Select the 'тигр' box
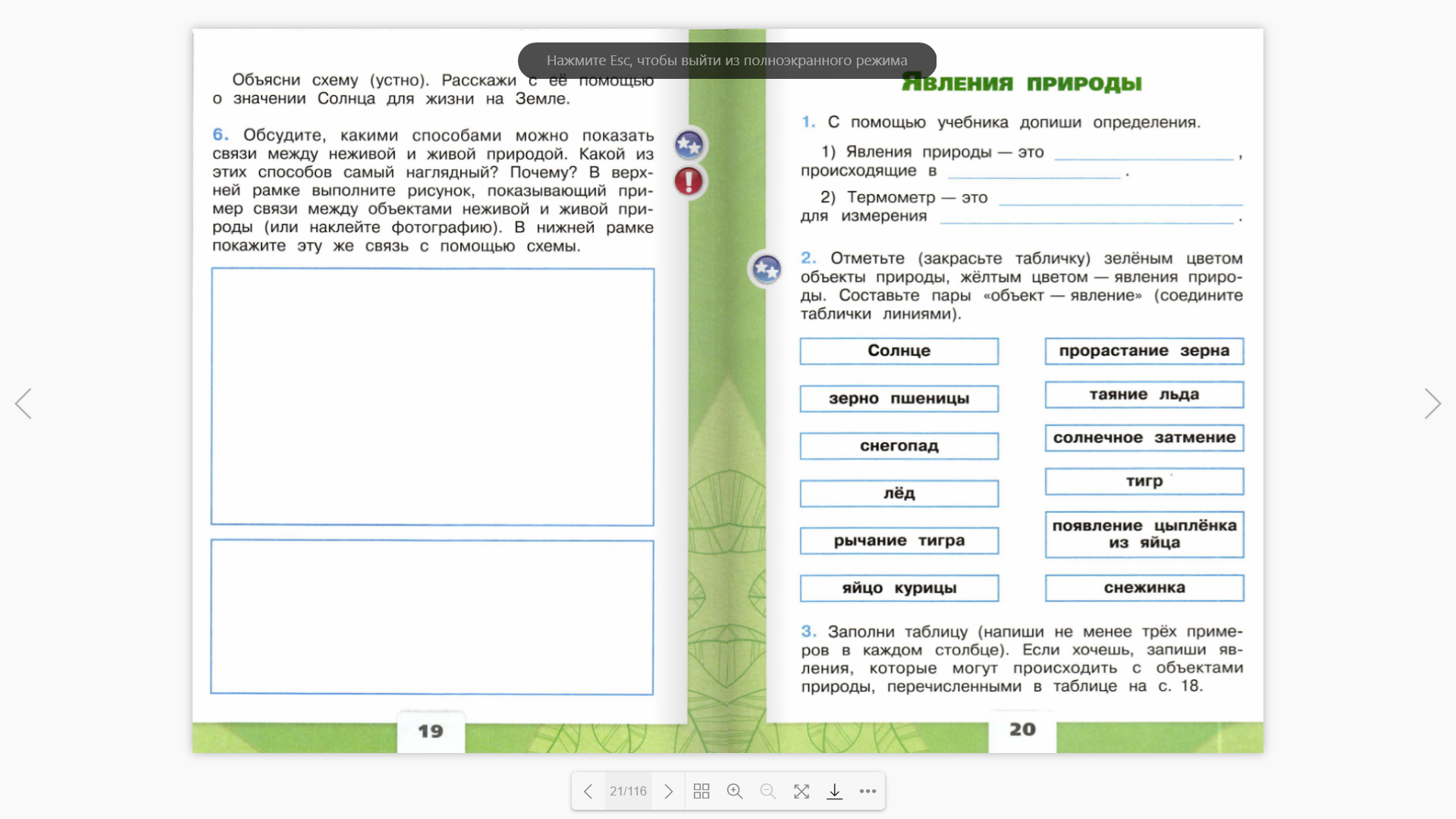This screenshot has height=819, width=1456. [1144, 482]
